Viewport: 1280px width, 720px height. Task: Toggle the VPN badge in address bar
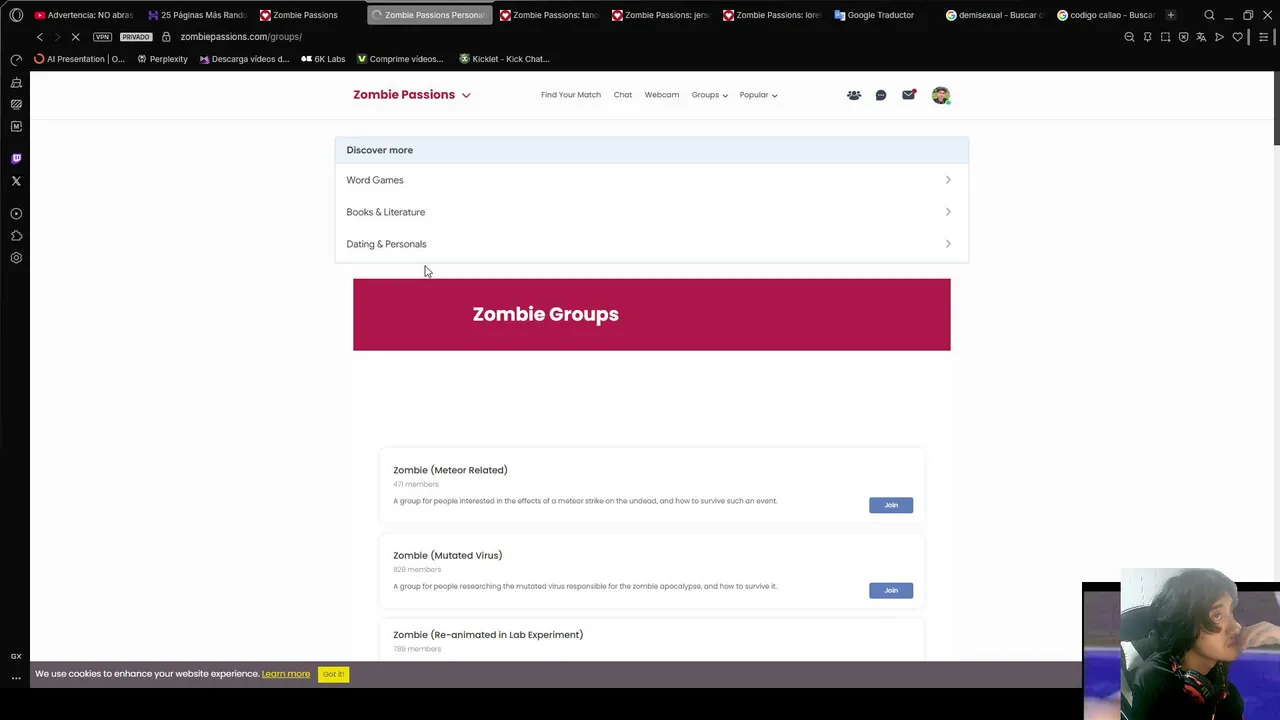click(x=102, y=37)
